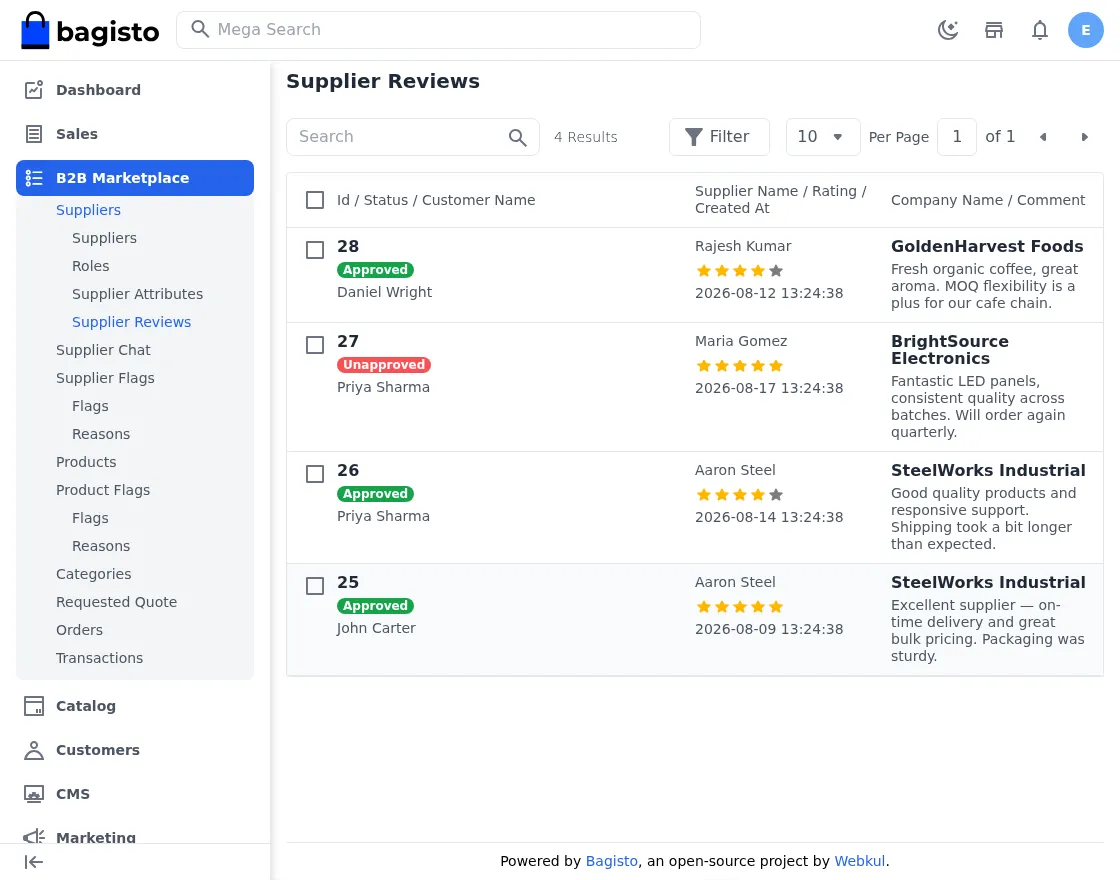Open Transactions
1120x880 pixels.
(x=99, y=658)
